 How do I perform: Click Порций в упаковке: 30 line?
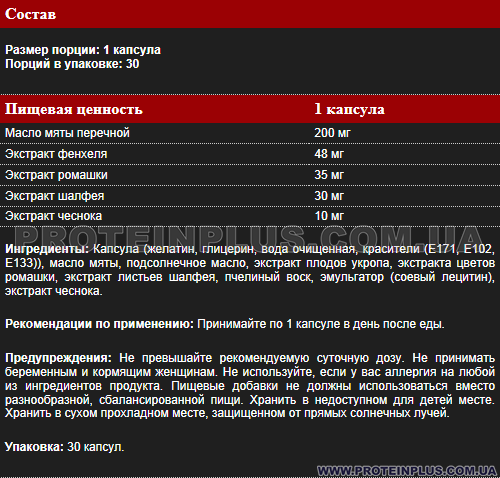tap(72, 64)
